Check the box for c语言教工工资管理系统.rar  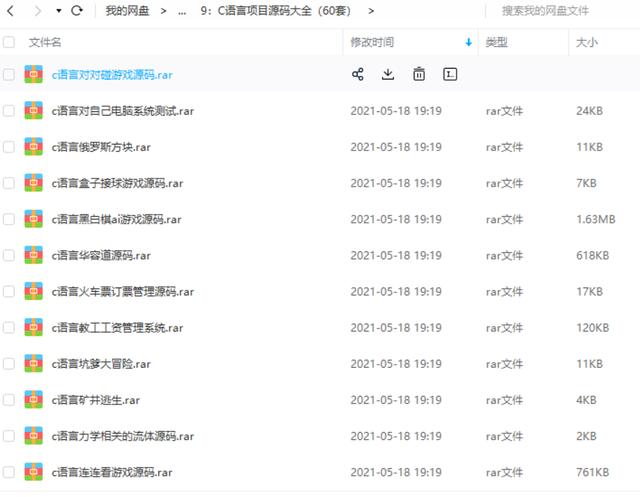click(9, 328)
